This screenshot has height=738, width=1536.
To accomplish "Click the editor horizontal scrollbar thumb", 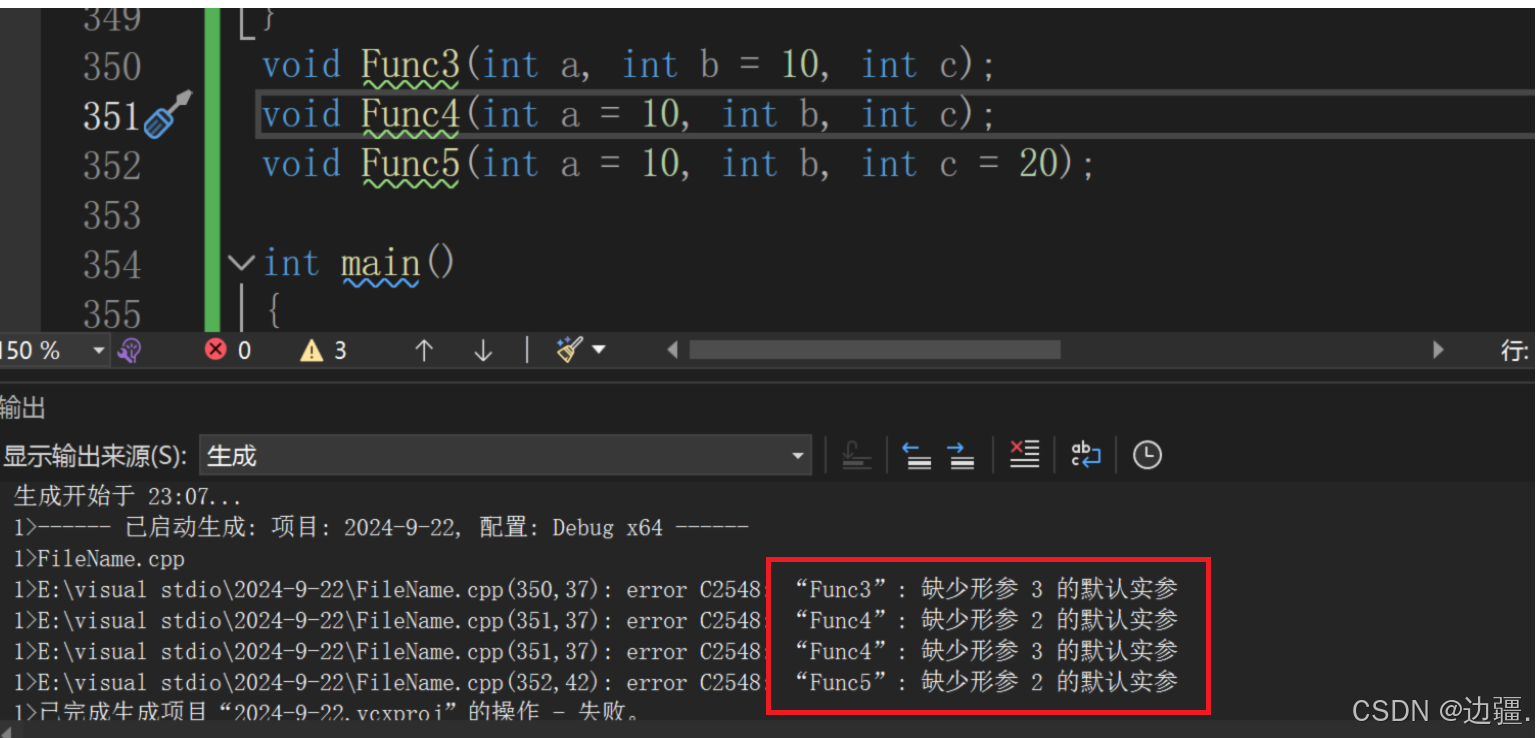I will click(x=875, y=350).
